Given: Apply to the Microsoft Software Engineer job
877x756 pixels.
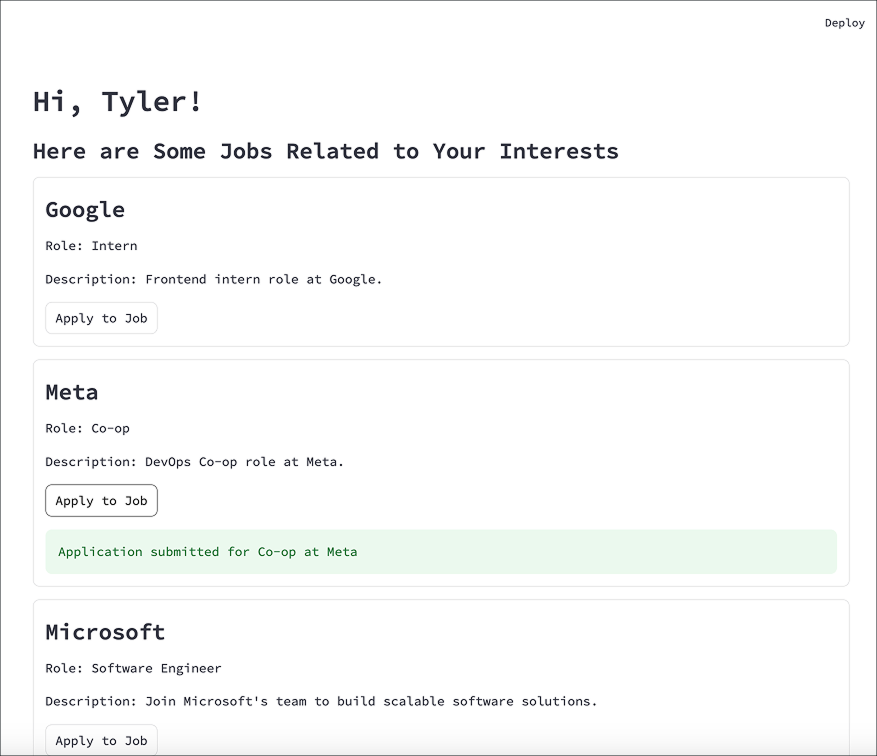Looking at the screenshot, I should tap(101, 740).
